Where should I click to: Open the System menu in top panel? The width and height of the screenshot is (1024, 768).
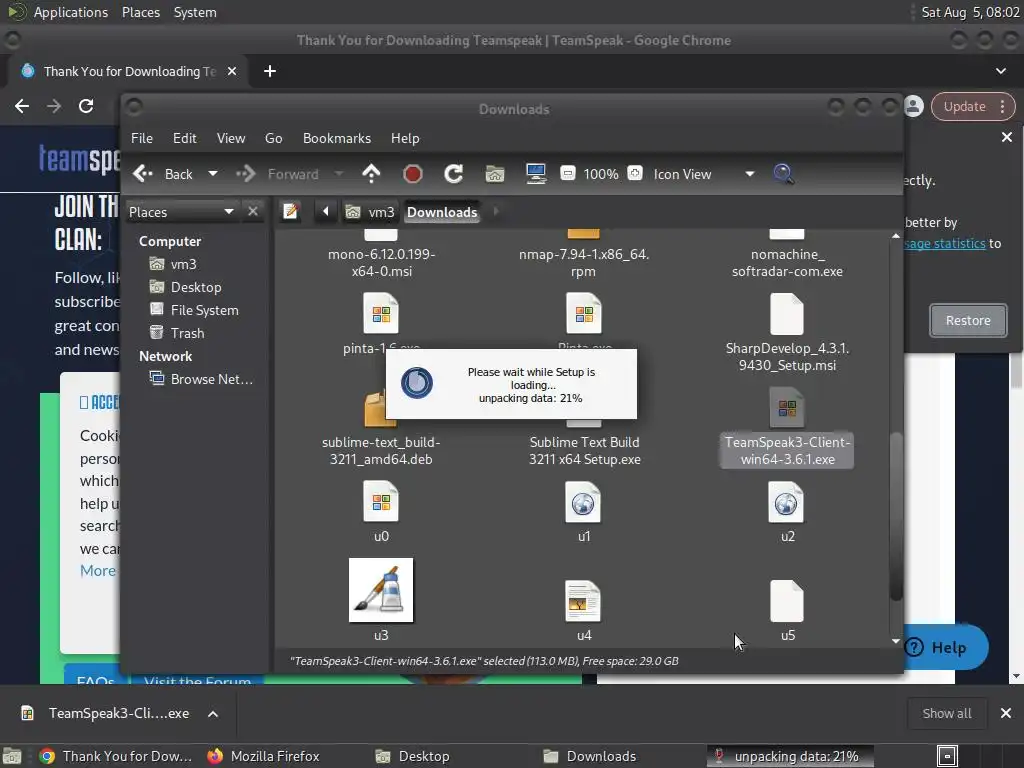click(195, 12)
